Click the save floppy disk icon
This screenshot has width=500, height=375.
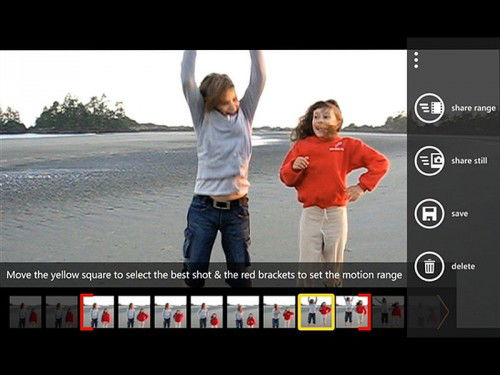coord(429,214)
